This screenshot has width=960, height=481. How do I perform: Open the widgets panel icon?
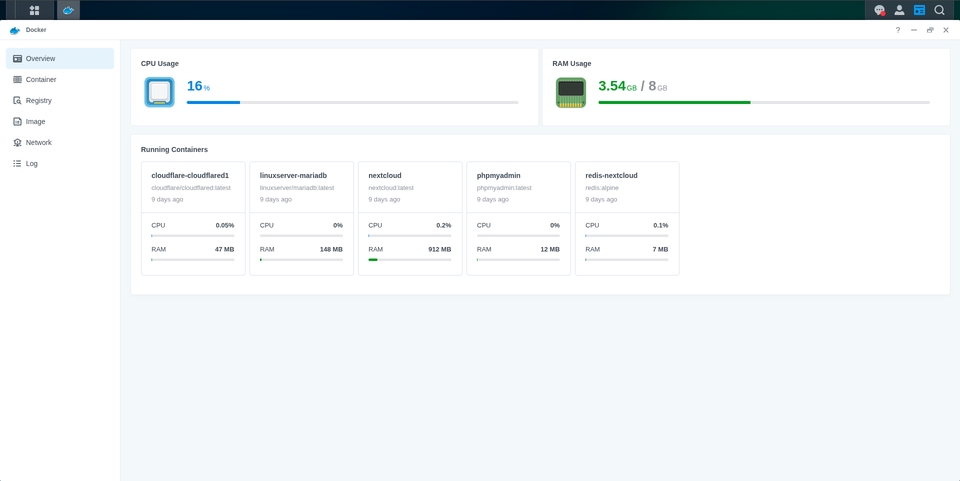point(919,10)
